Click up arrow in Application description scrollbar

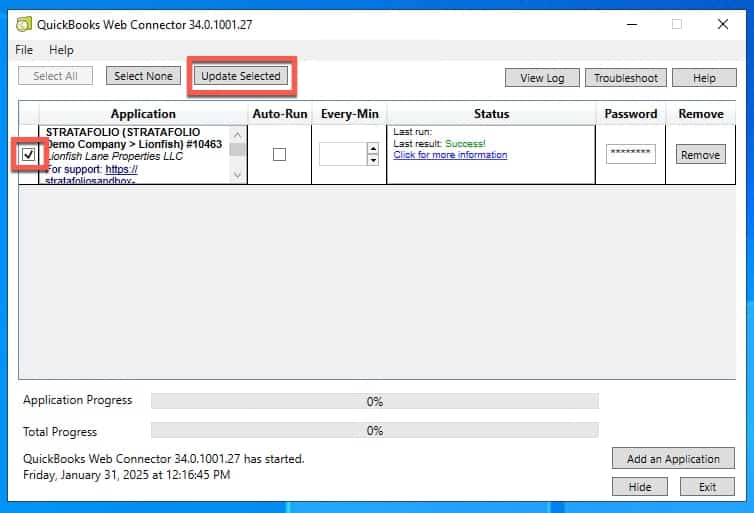point(237,135)
